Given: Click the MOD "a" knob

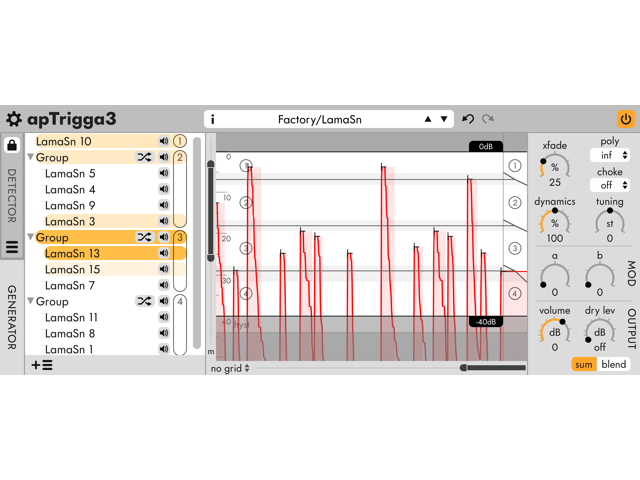Looking at the screenshot, I should [555, 277].
